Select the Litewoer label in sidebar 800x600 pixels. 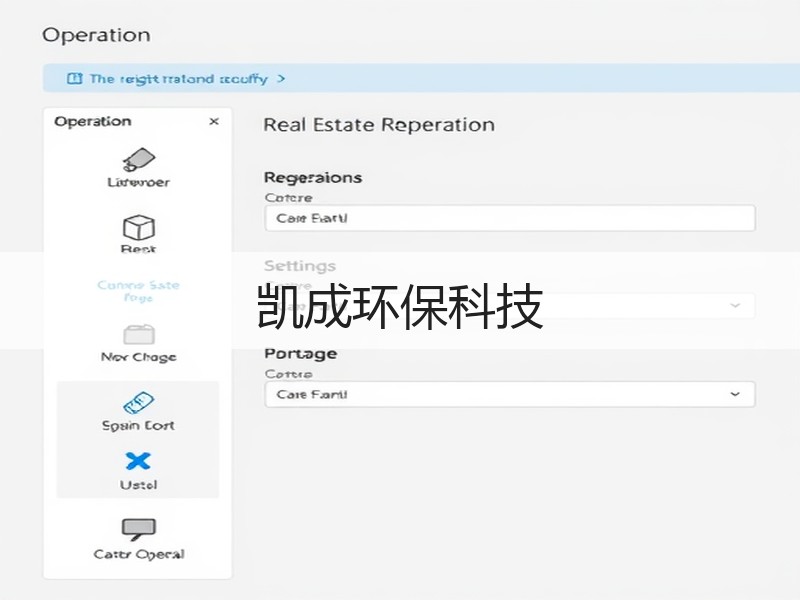[138, 182]
